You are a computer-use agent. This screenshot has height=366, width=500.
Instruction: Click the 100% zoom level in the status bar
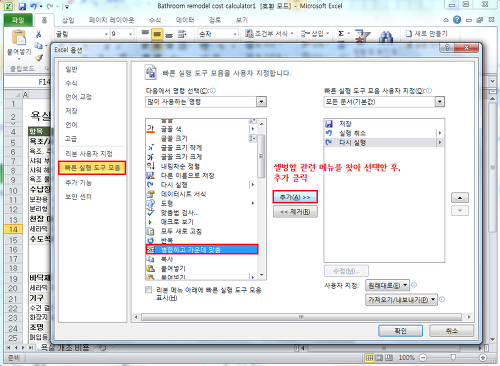click(406, 358)
